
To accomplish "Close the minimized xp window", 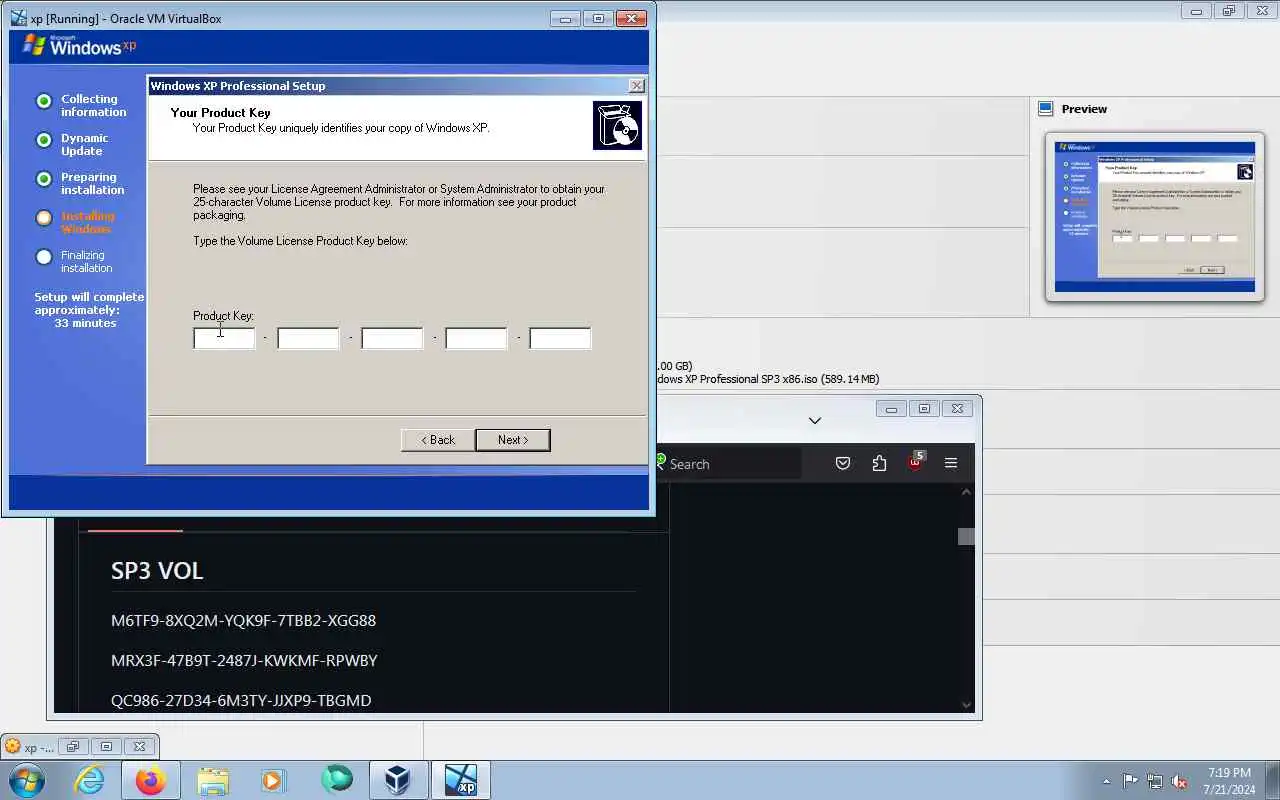I will (x=140, y=746).
